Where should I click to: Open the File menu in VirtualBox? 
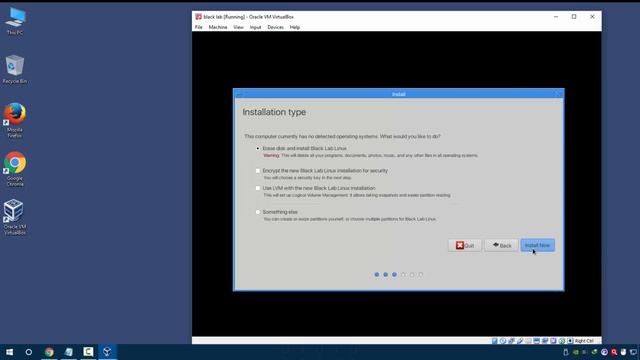(x=198, y=27)
